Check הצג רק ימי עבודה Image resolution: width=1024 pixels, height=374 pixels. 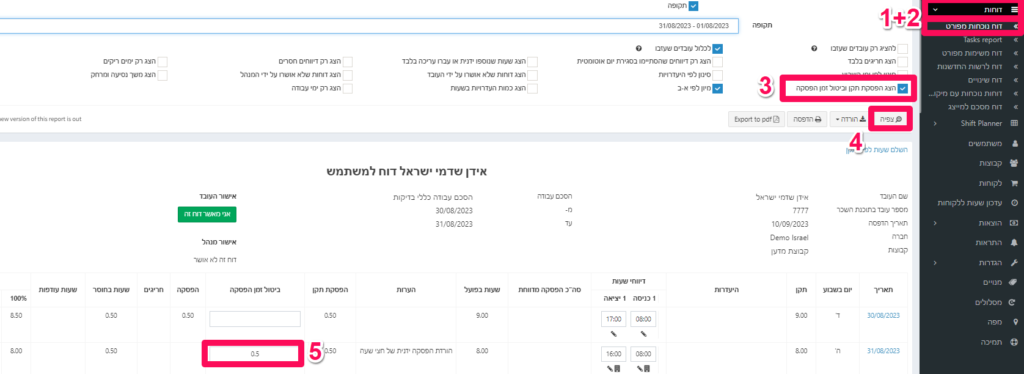(x=347, y=88)
